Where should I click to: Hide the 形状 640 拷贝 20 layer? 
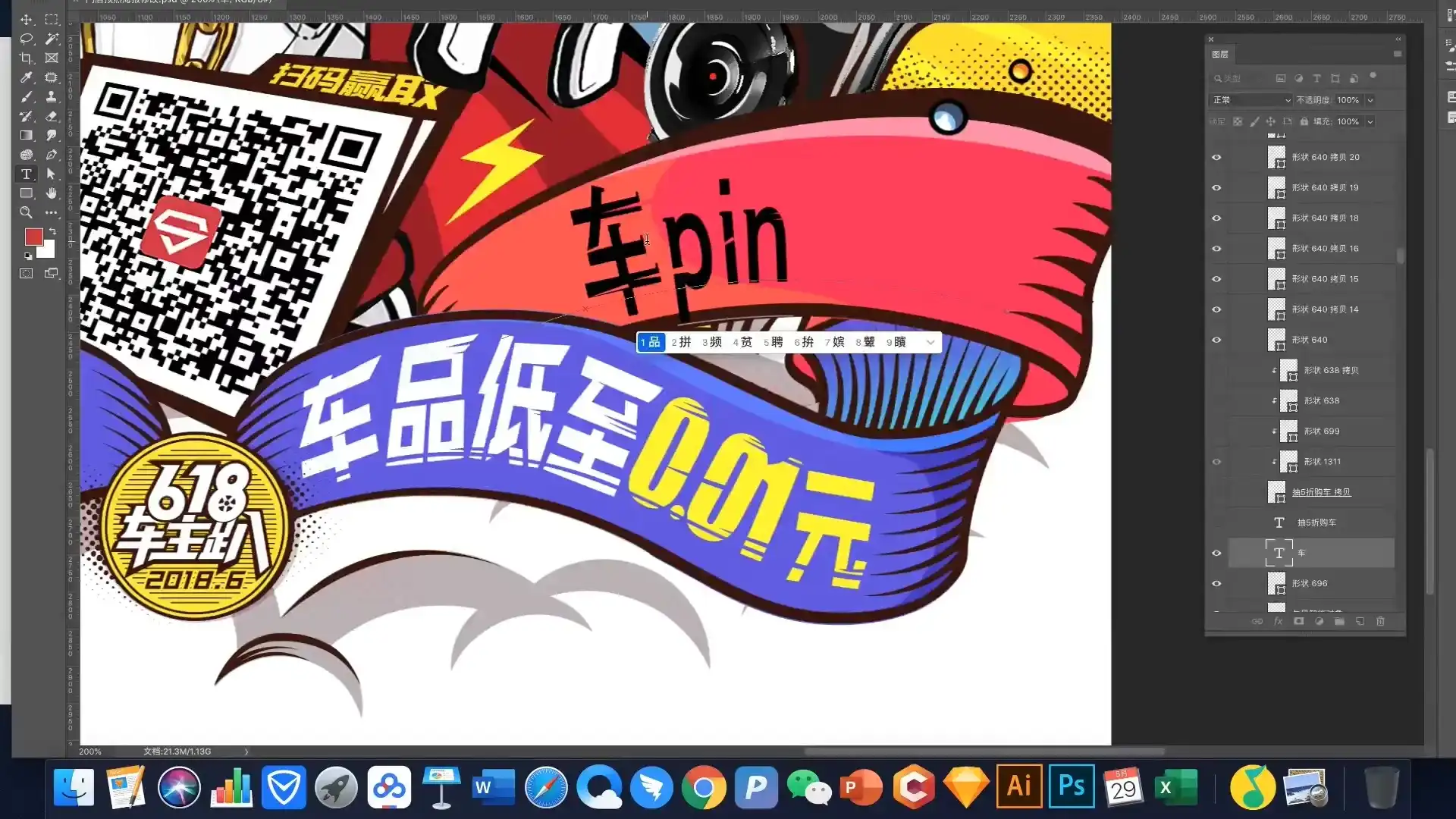point(1216,157)
